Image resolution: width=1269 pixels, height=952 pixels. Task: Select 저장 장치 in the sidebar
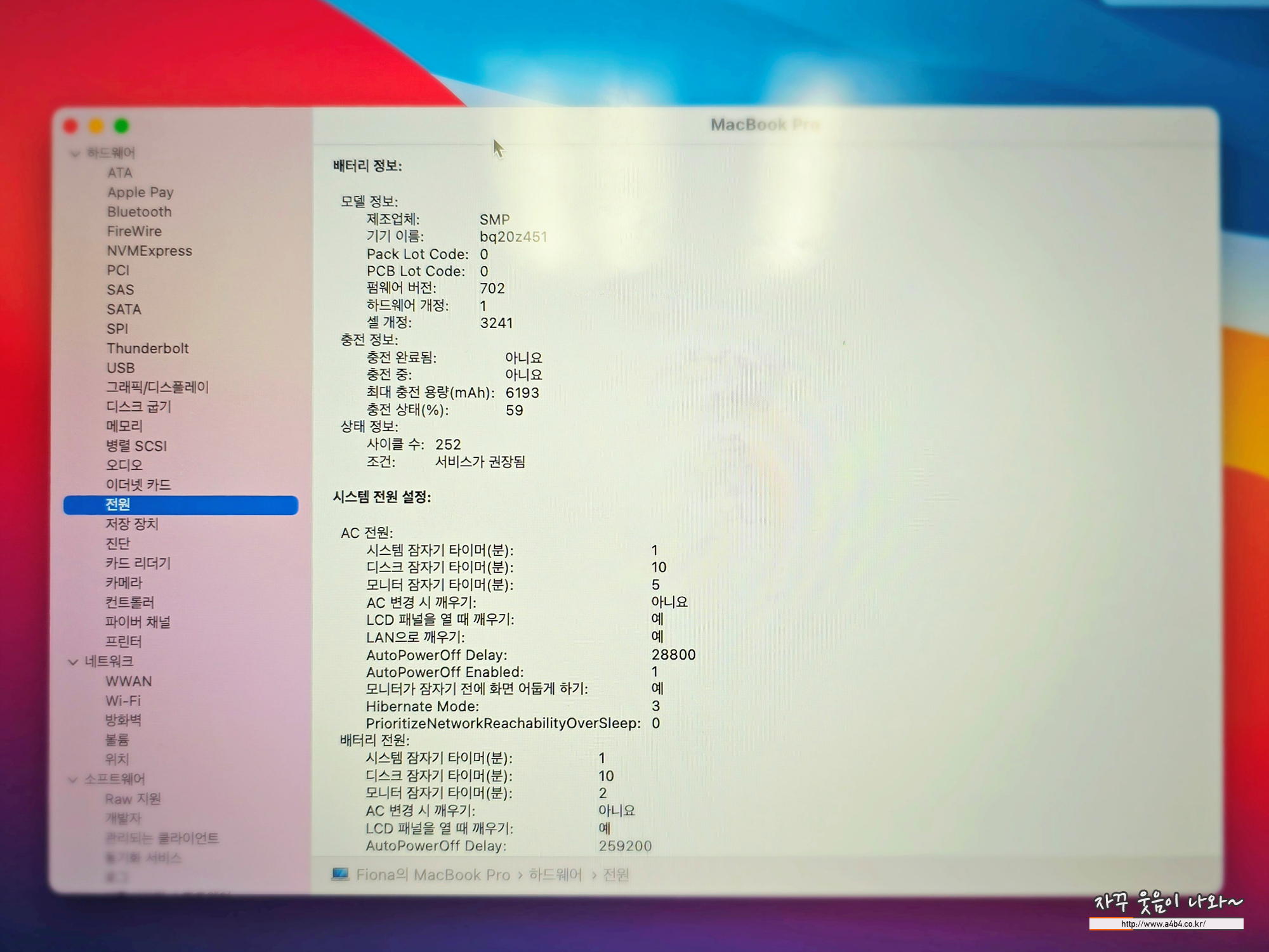132,524
